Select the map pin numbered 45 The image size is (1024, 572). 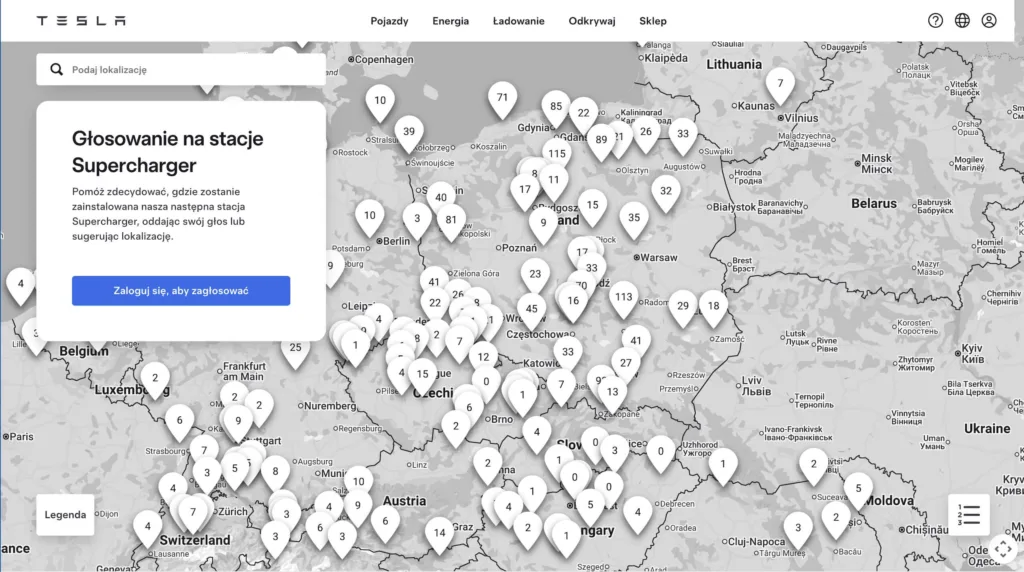pyautogui.click(x=532, y=312)
